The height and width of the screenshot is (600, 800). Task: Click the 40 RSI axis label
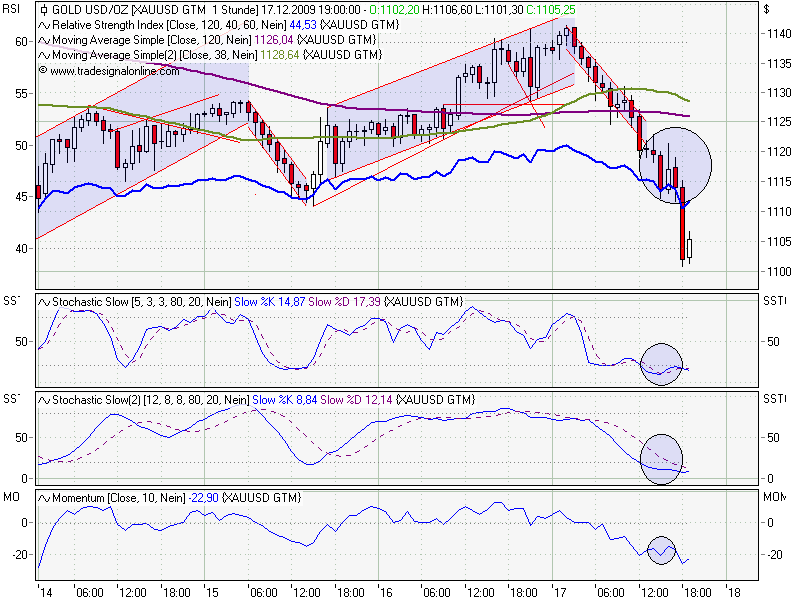click(21, 249)
